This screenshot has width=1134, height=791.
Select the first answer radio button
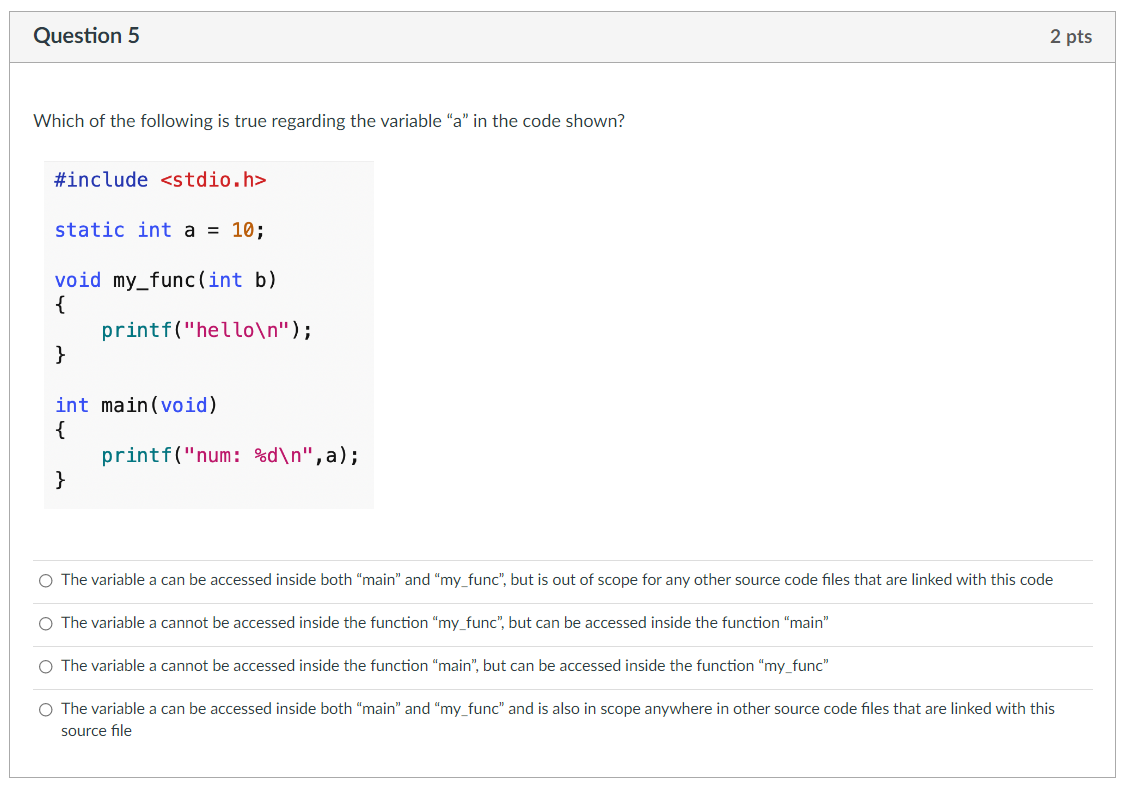(46, 580)
